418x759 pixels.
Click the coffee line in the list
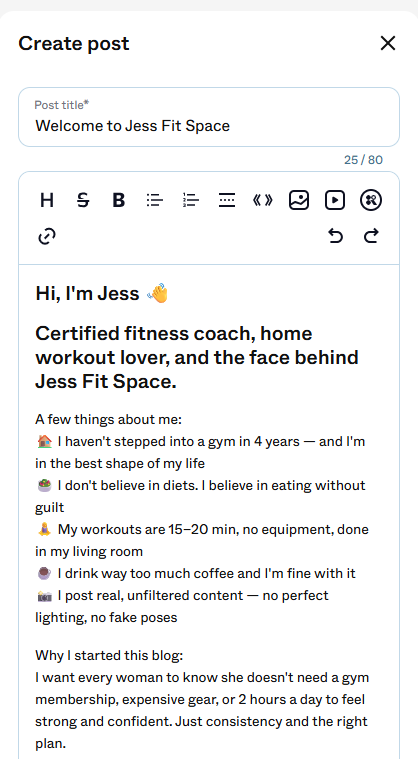(x=196, y=574)
